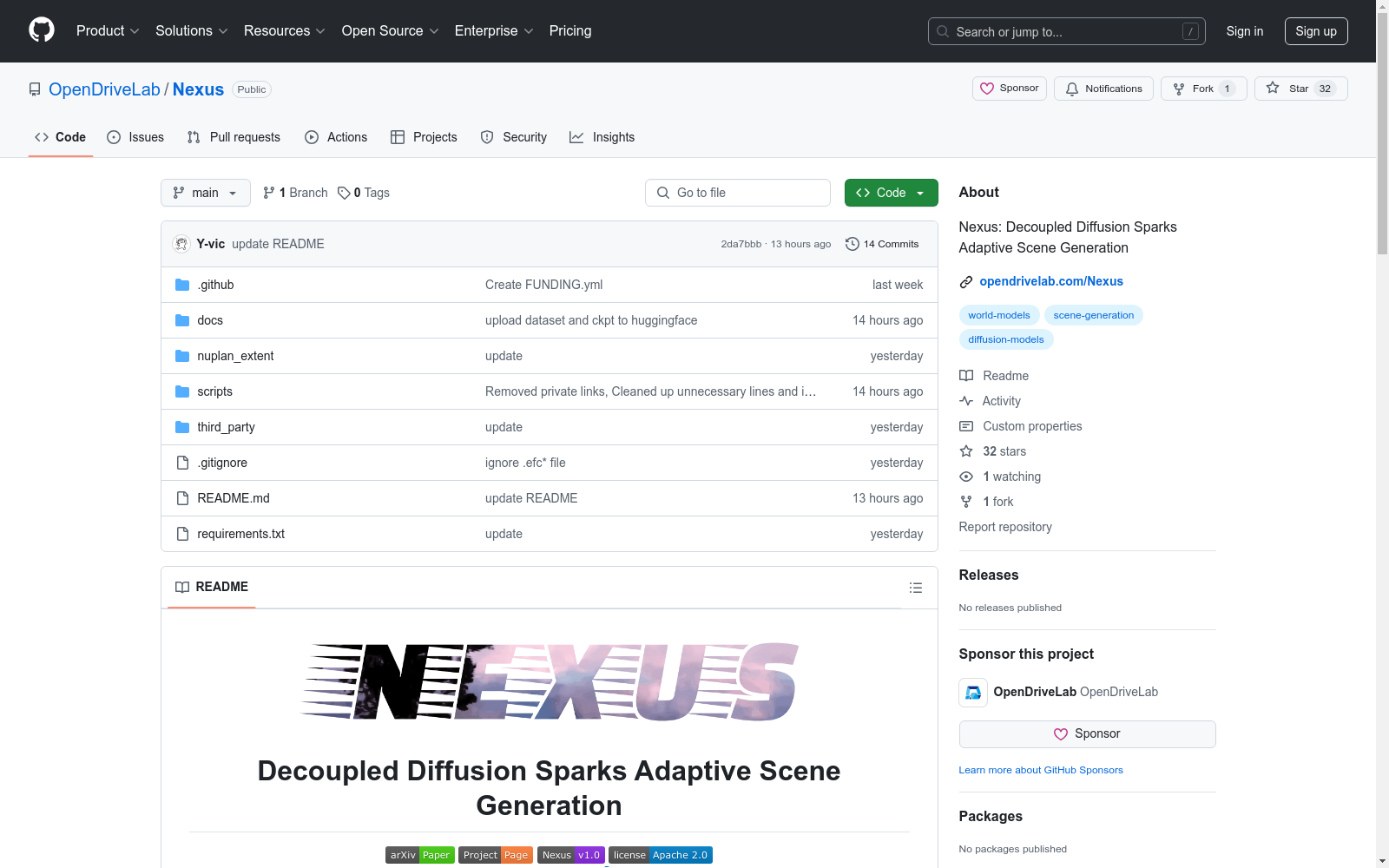Click the Activity pulse icon
The image size is (1389, 868).
(x=966, y=401)
